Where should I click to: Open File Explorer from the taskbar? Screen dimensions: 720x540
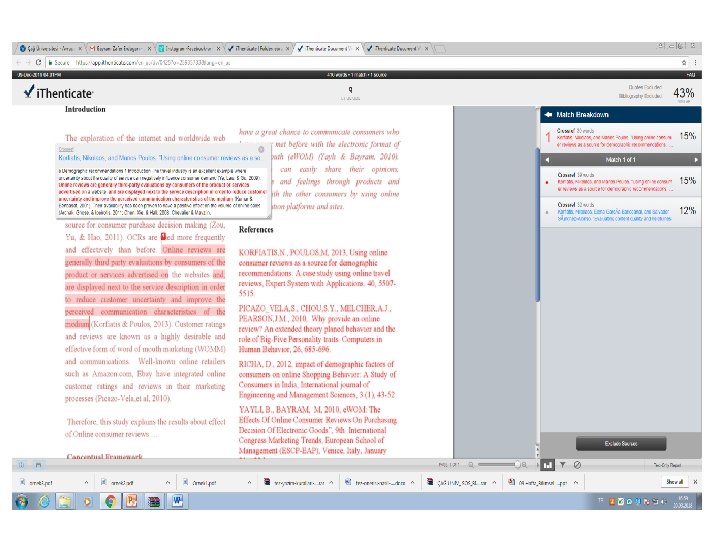65,502
